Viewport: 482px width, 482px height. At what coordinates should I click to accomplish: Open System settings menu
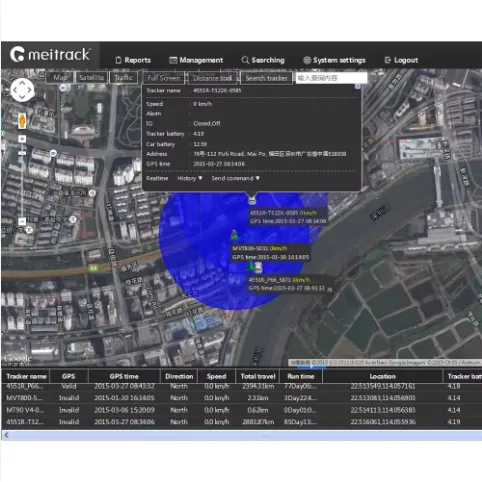click(334, 60)
